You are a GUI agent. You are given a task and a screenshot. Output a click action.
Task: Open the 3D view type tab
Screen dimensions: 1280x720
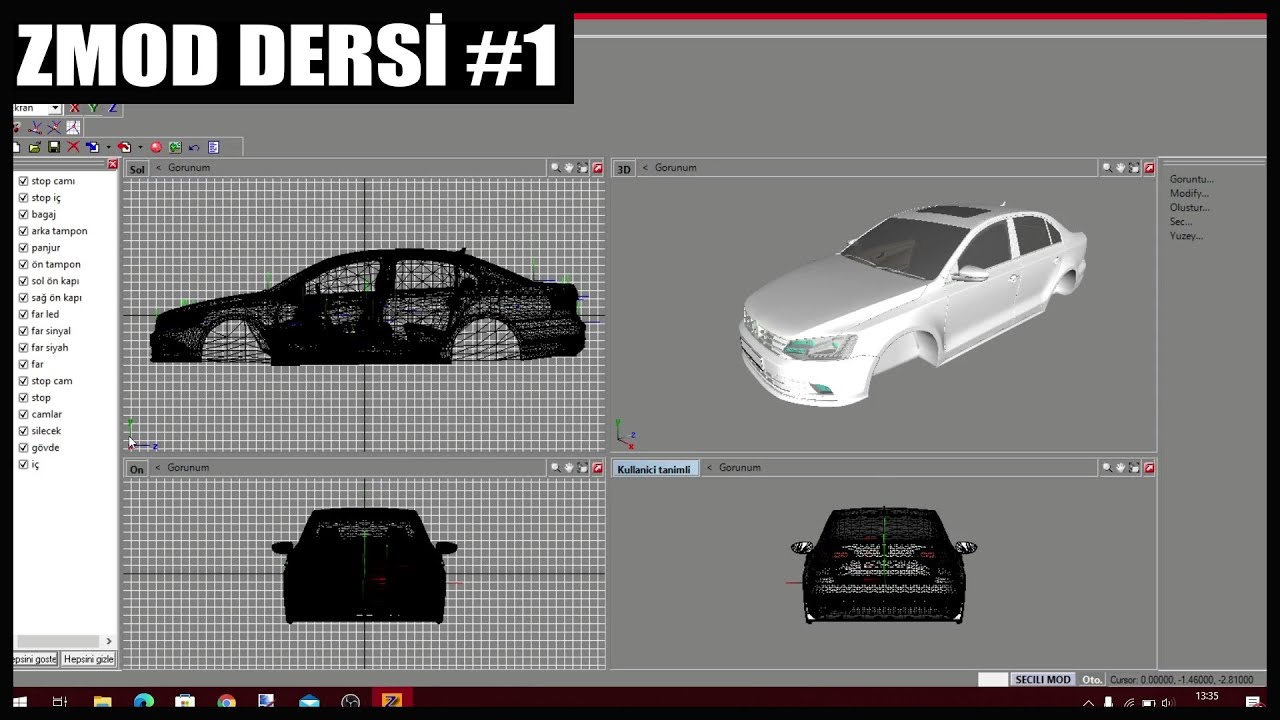623,169
